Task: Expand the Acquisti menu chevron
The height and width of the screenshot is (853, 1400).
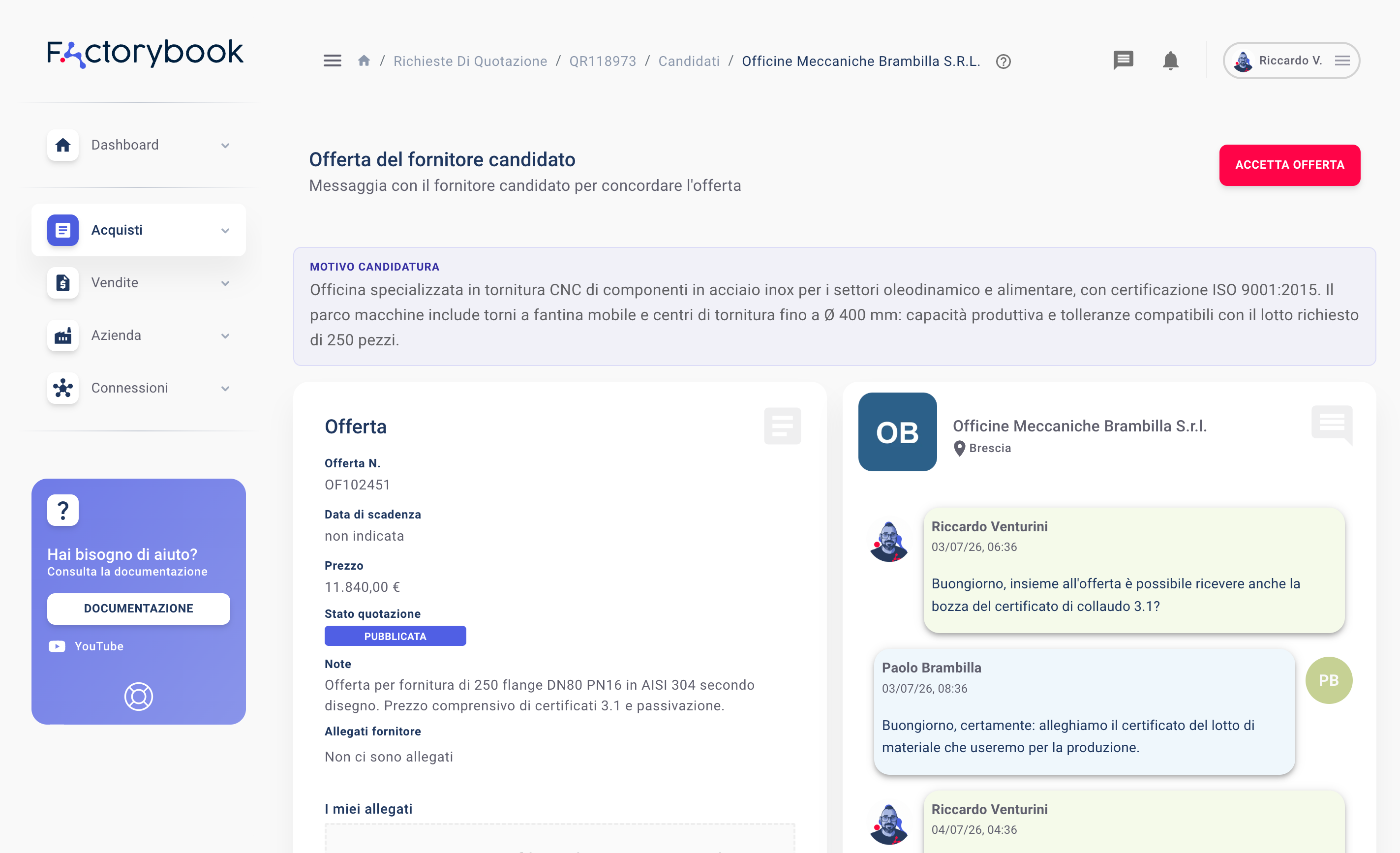Action: pyautogui.click(x=225, y=231)
